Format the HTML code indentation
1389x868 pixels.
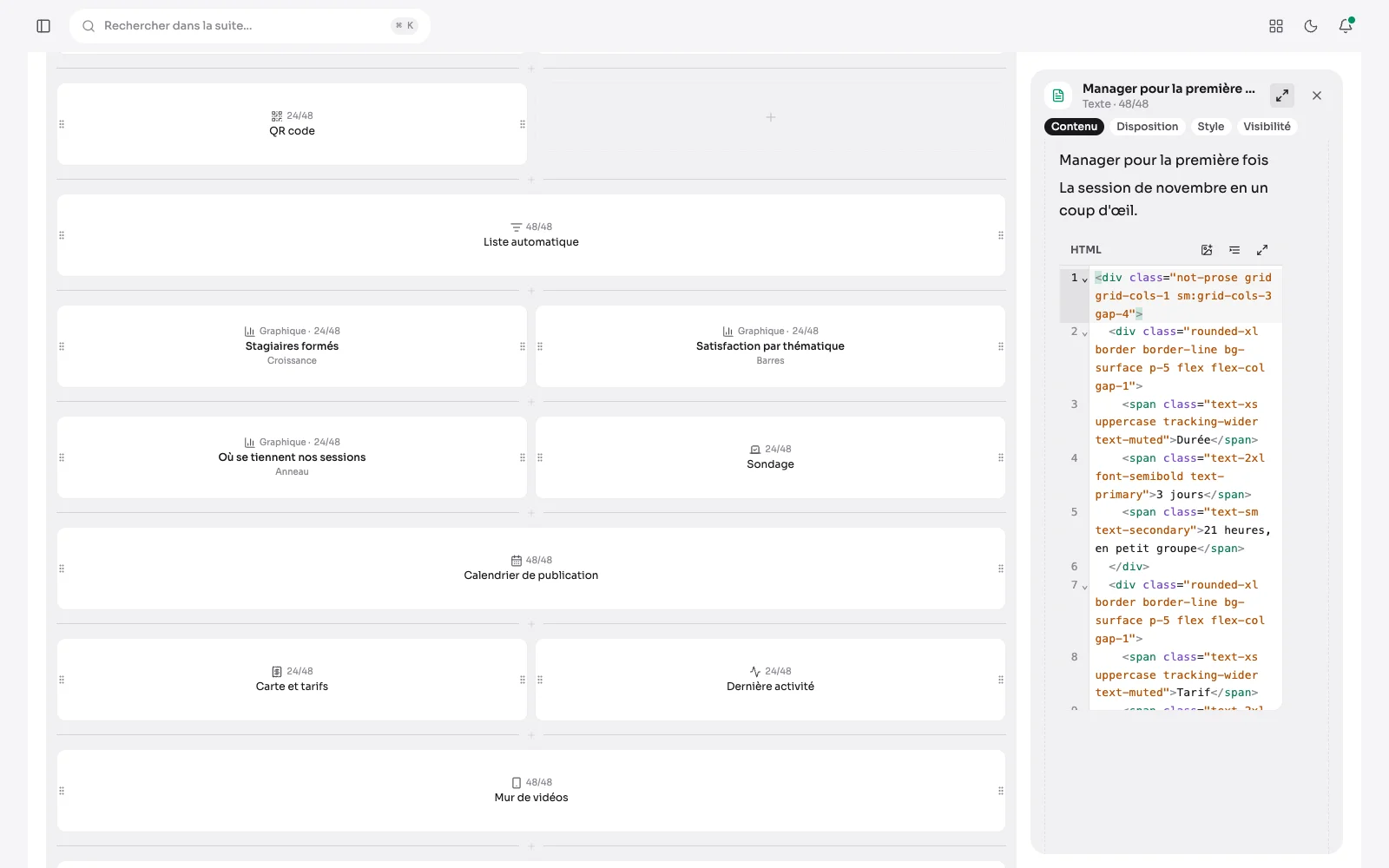coord(1234,250)
